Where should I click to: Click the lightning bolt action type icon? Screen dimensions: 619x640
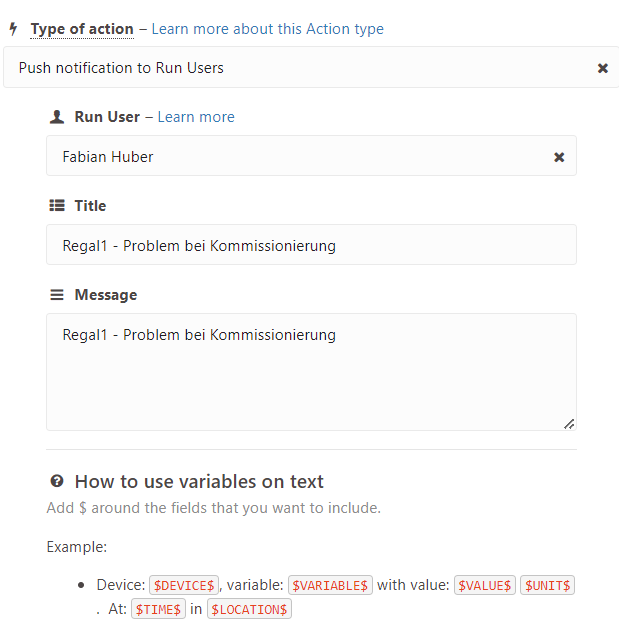click(13, 29)
